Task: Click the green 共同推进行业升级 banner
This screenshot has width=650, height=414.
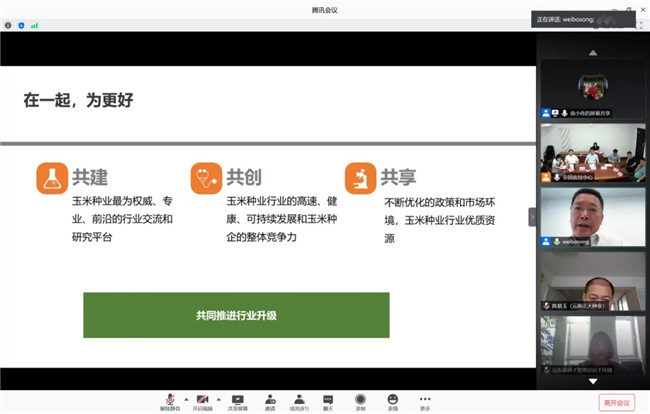Action: tap(236, 315)
